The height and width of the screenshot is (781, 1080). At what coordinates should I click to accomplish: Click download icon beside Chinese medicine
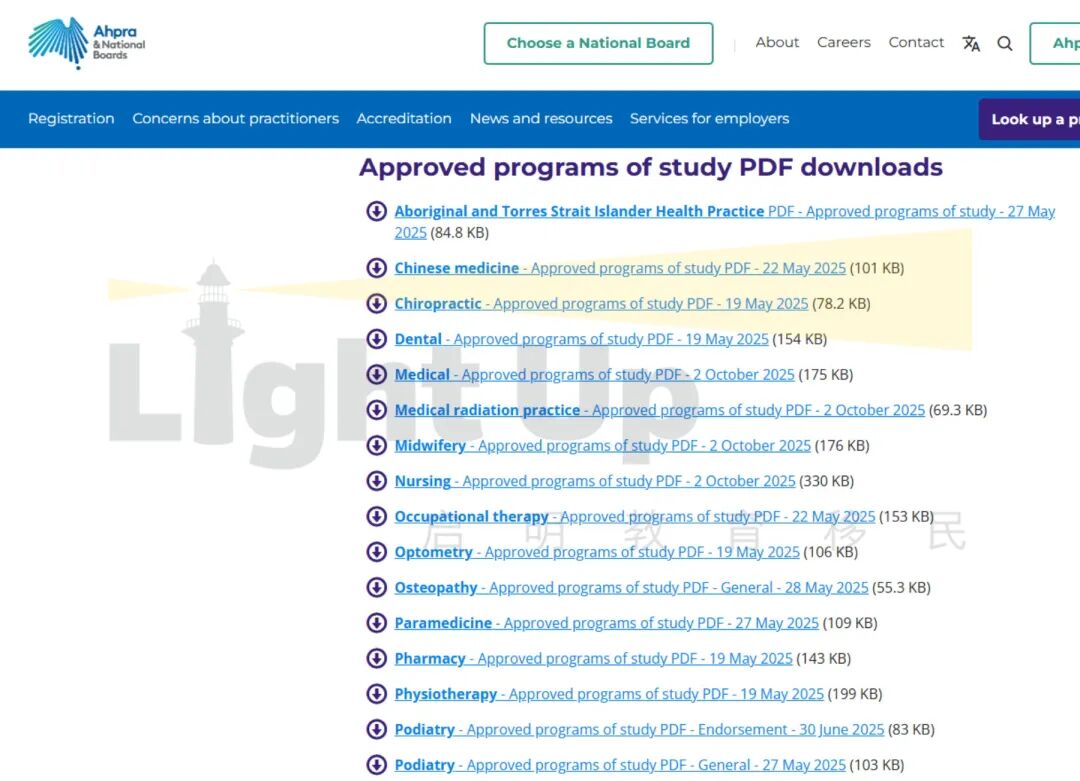[376, 268]
